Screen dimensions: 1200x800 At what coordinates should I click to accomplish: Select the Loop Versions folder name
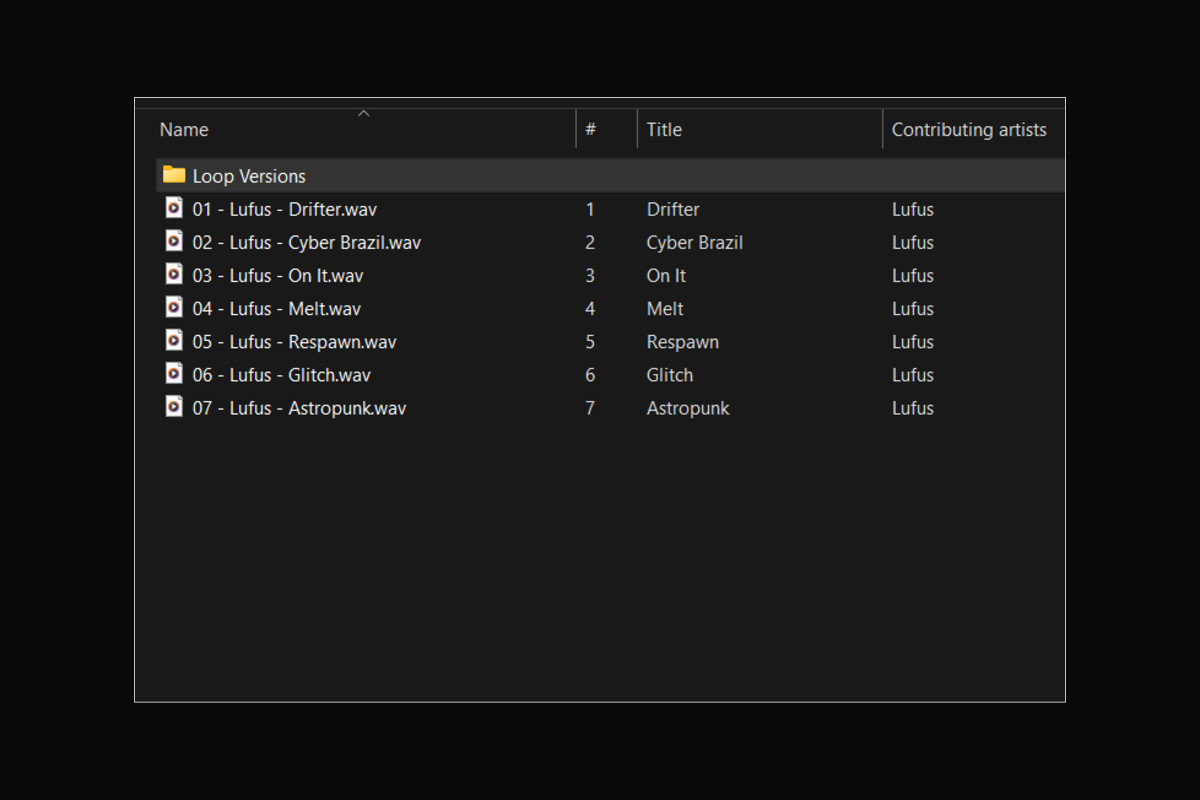(249, 176)
